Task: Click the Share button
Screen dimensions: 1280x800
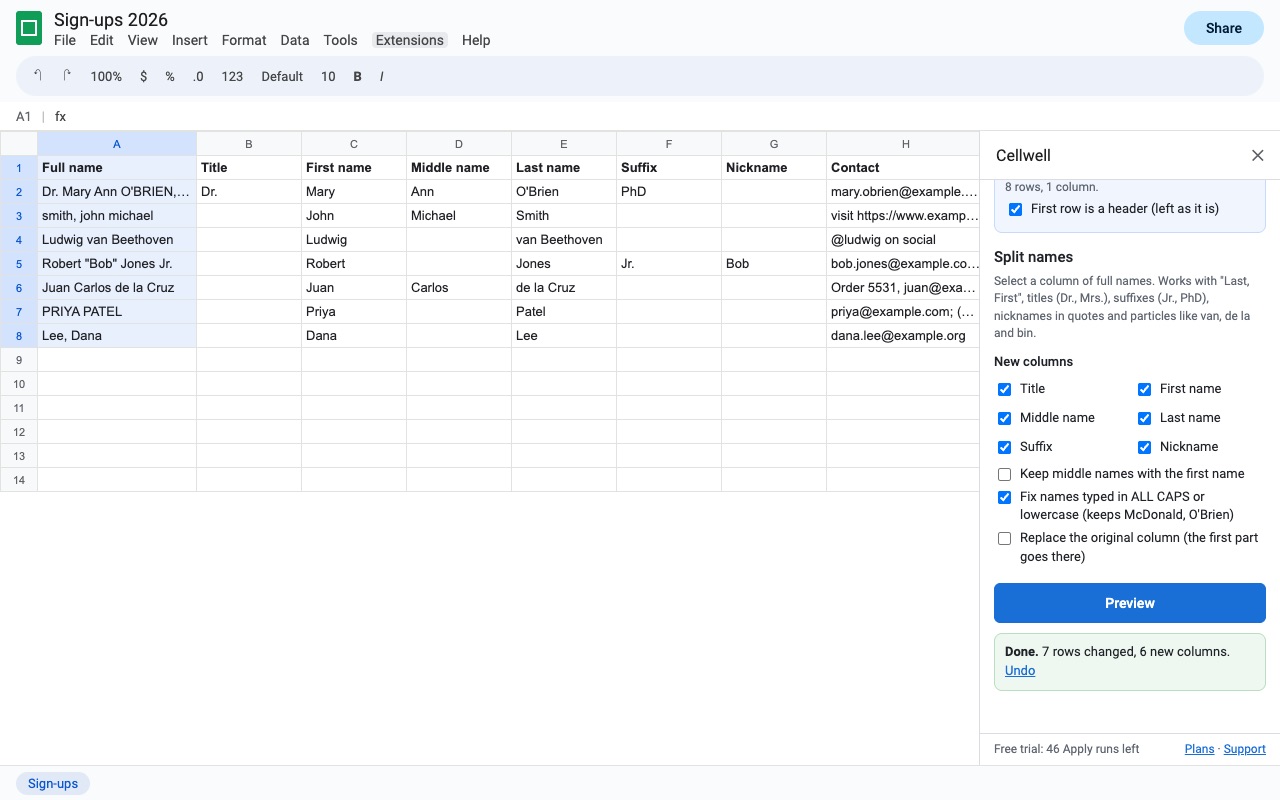Action: pyautogui.click(x=1223, y=28)
